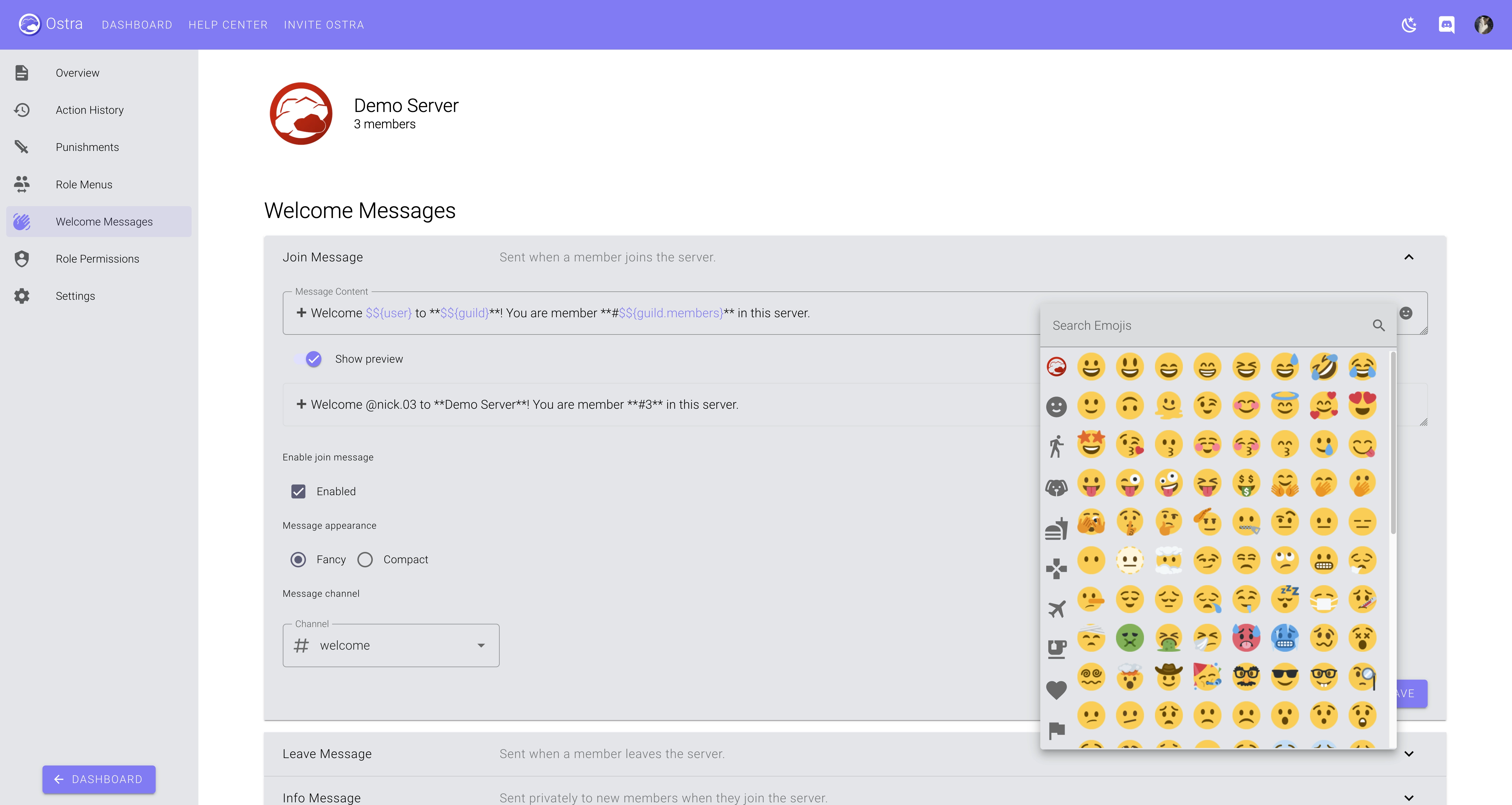1512x805 pixels.
Task: Click the search icon in the emoji panel
Action: point(1379,325)
